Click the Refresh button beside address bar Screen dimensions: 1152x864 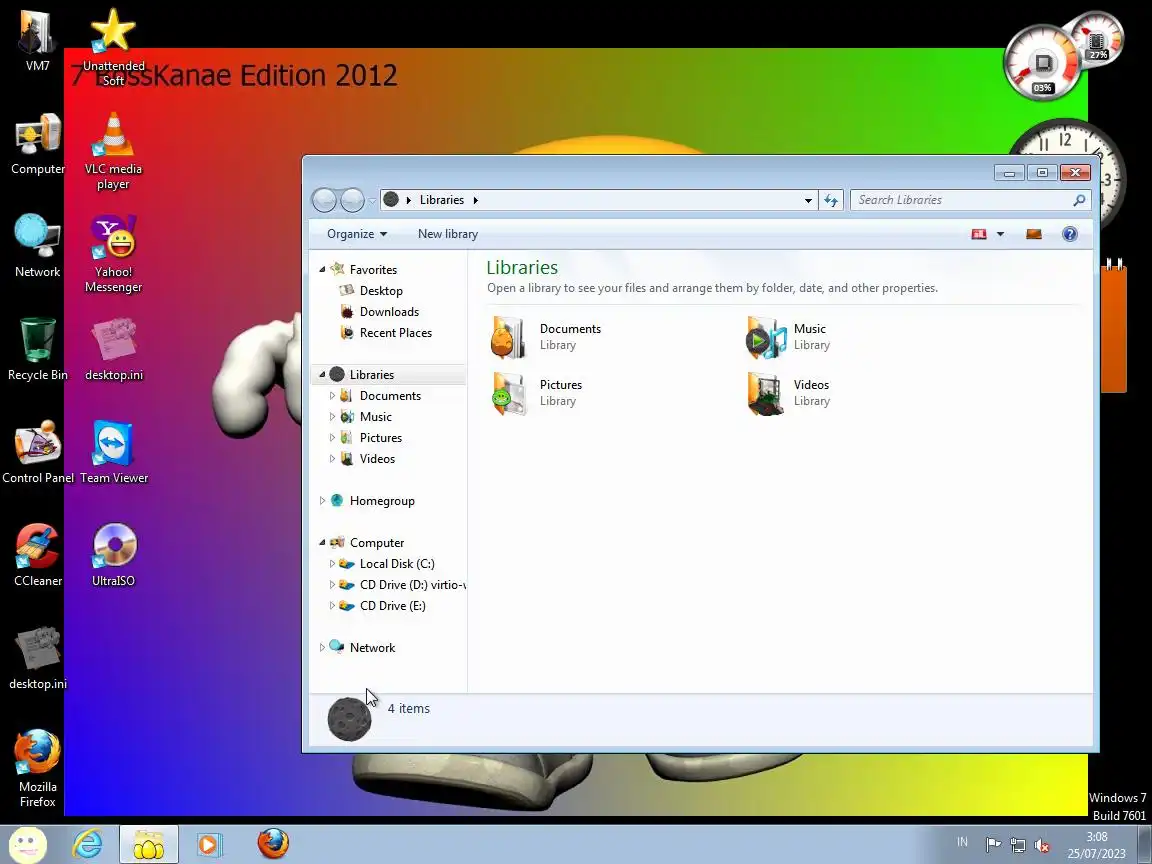(831, 200)
